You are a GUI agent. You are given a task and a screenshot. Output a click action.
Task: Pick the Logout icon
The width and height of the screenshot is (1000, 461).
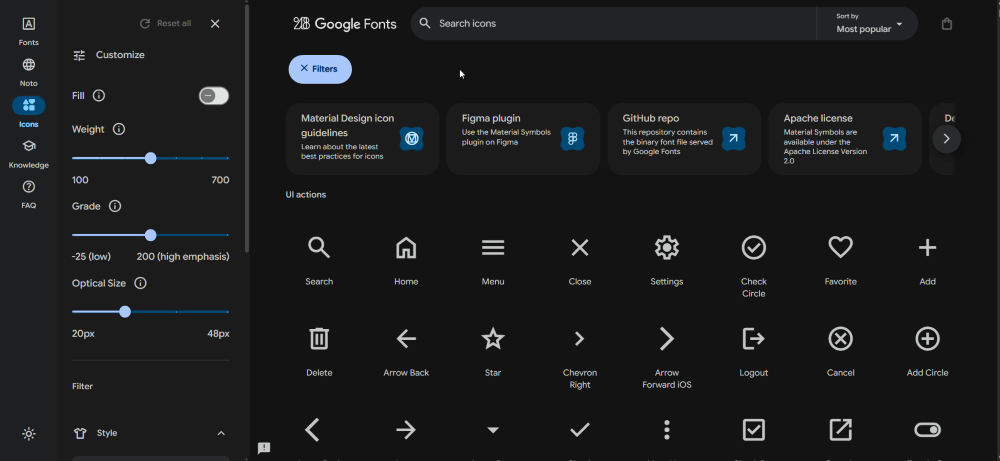pos(754,339)
